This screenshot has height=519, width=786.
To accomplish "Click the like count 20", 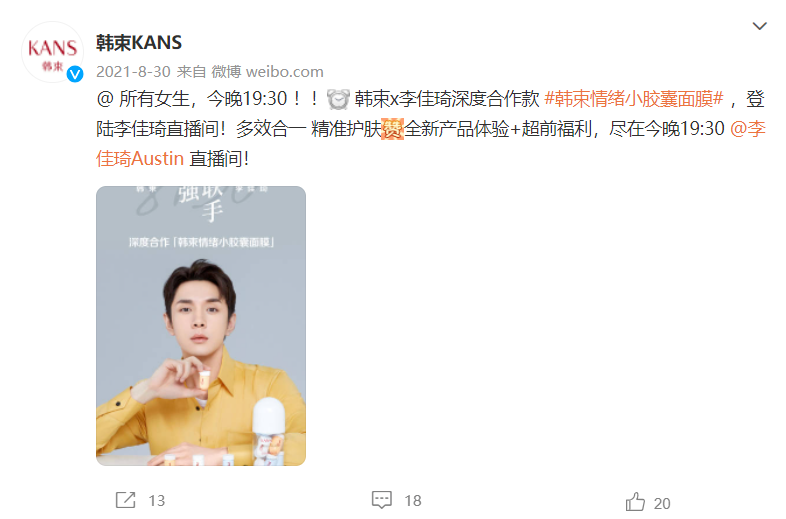I will pyautogui.click(x=662, y=503).
